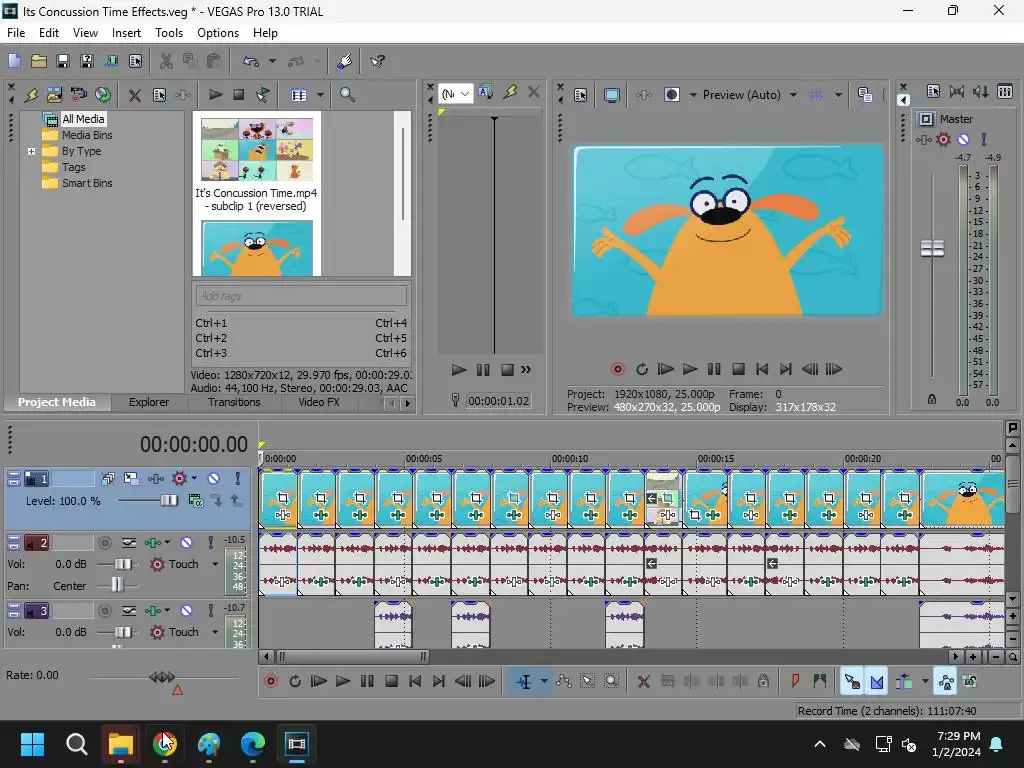Open Views dropdown arrow in Project Media
The image size is (1024, 768).
tap(320, 95)
